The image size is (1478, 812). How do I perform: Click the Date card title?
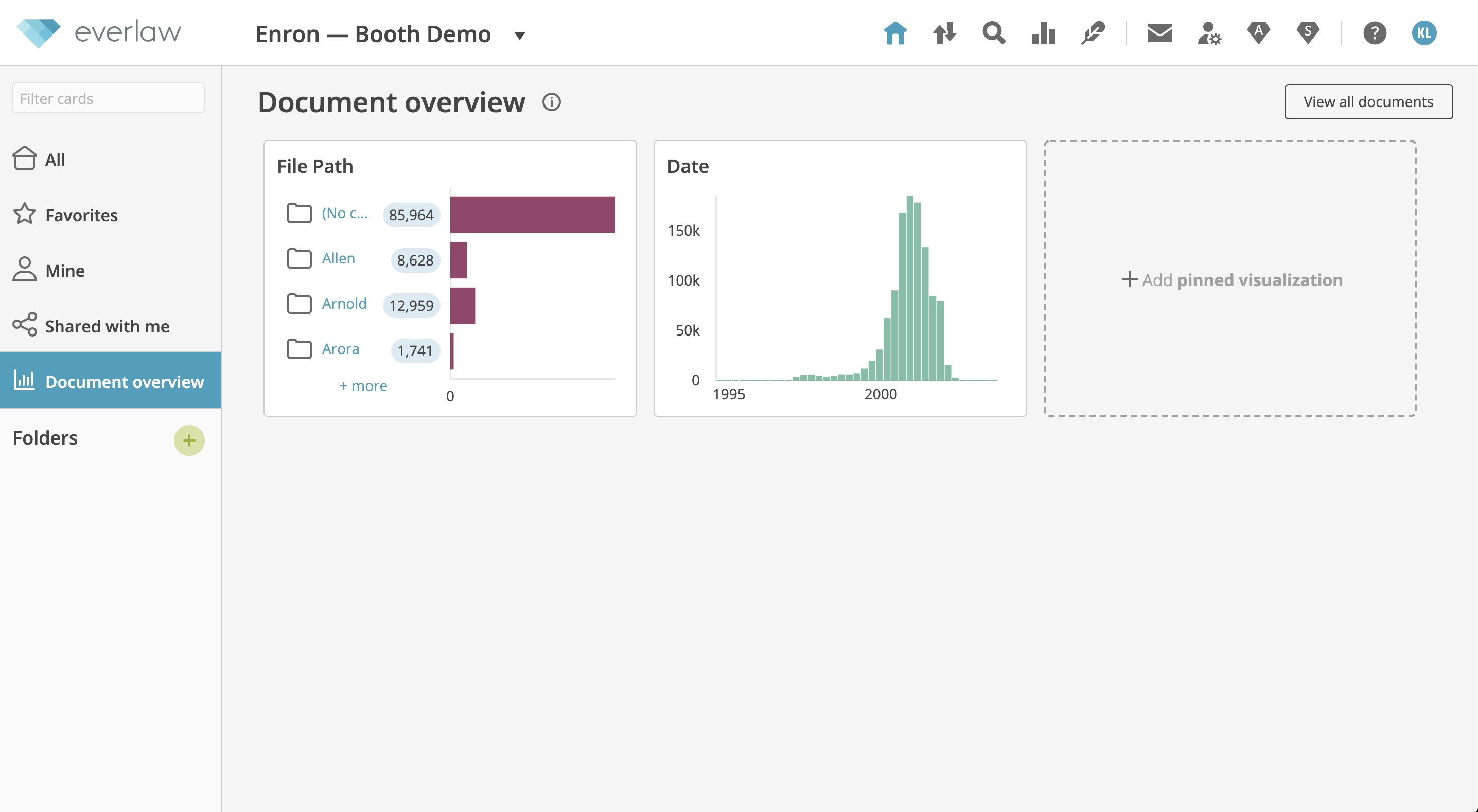(688, 166)
